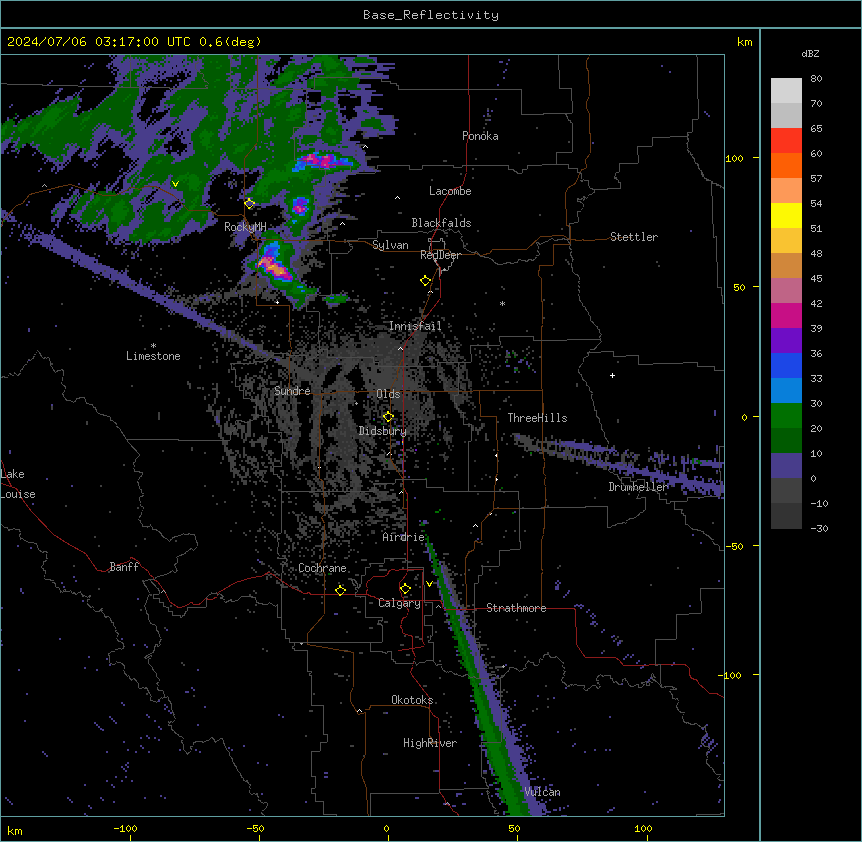Click the yellow diamond marker beside RockyMH

pos(250,204)
